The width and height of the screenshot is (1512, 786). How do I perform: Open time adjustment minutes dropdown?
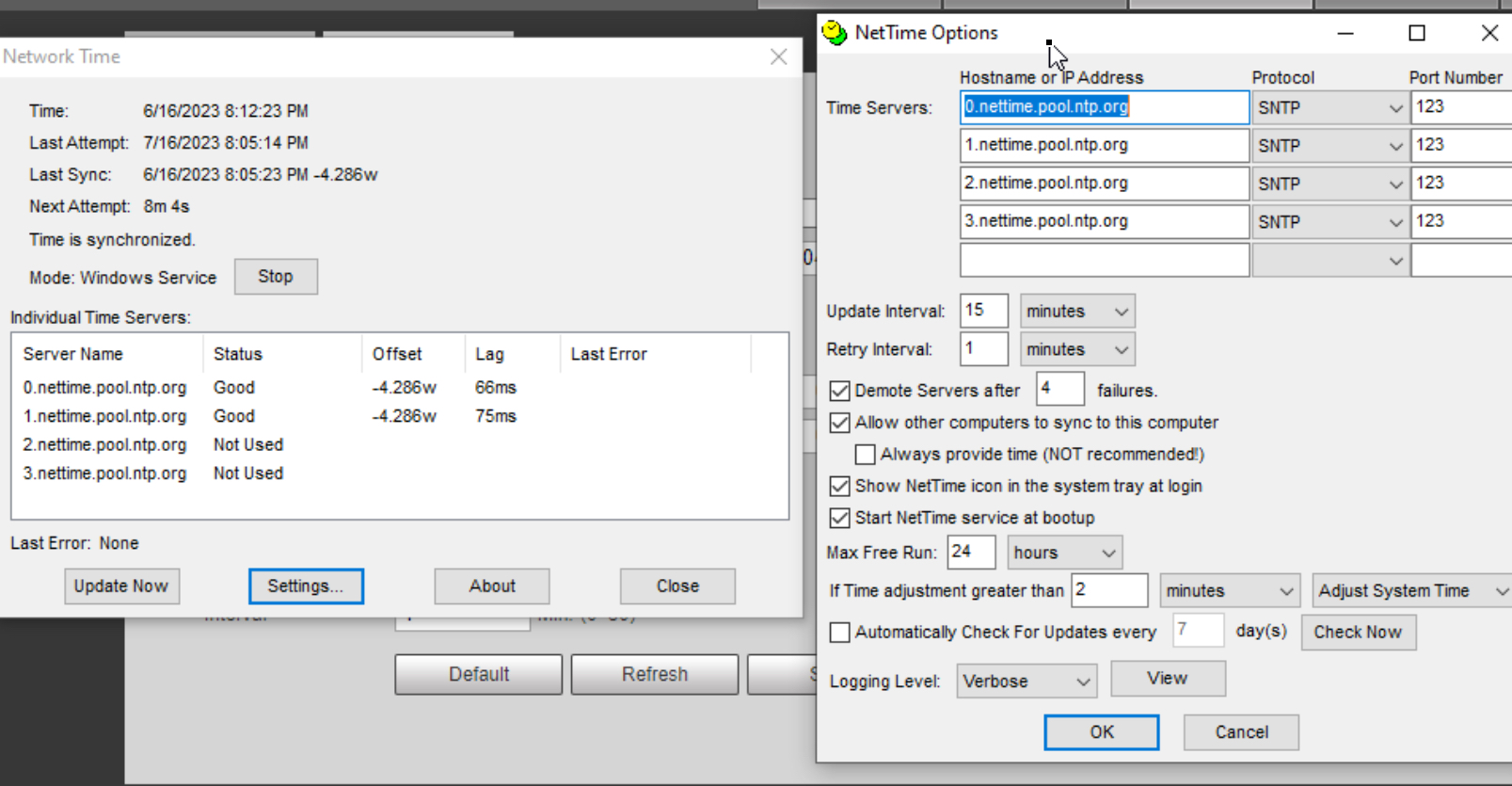click(1230, 591)
